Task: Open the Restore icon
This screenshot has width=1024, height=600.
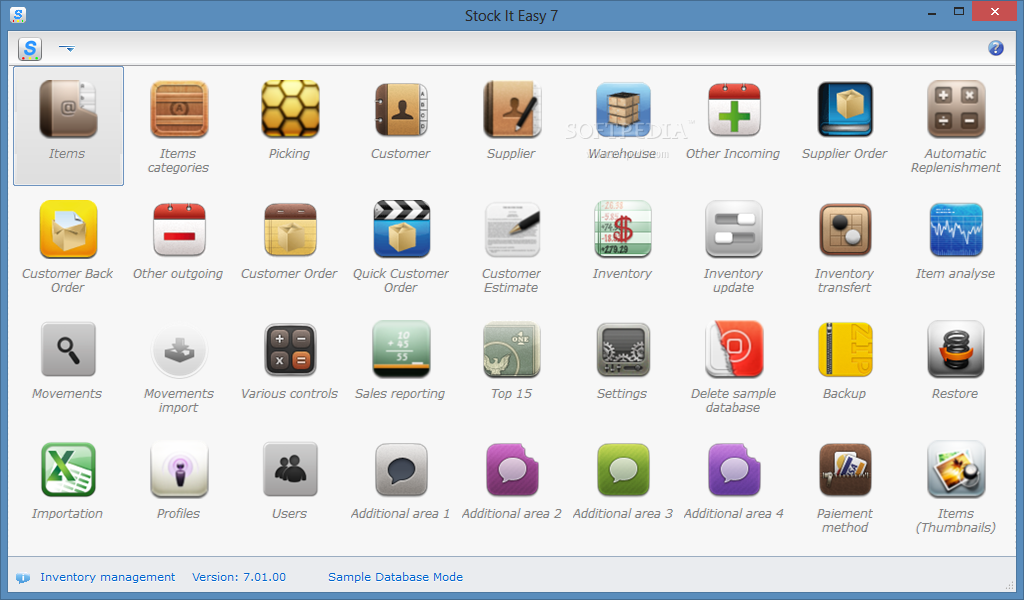Action: [956, 349]
